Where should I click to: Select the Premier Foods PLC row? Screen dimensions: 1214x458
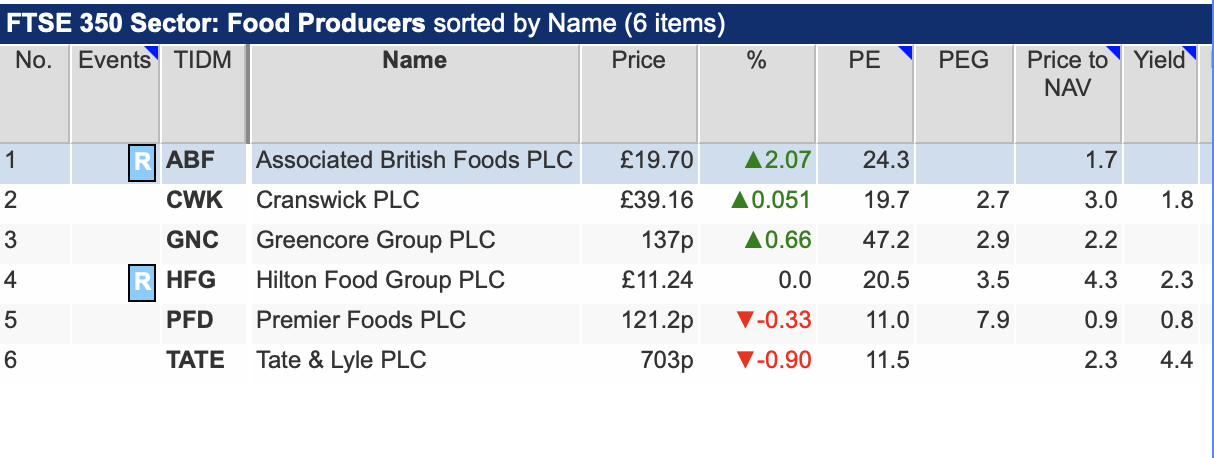click(599, 320)
